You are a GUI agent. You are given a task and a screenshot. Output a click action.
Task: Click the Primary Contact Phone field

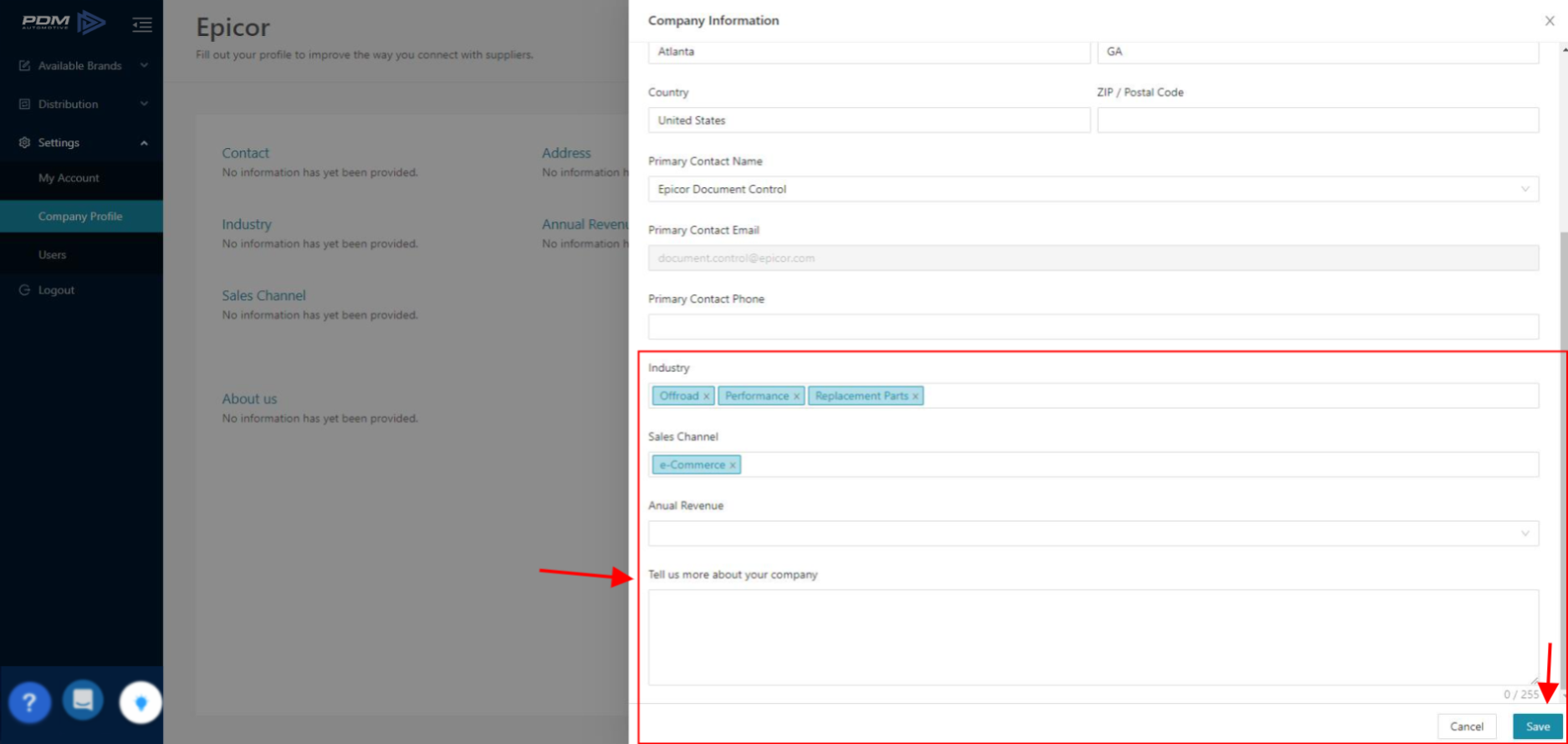[x=1093, y=327]
